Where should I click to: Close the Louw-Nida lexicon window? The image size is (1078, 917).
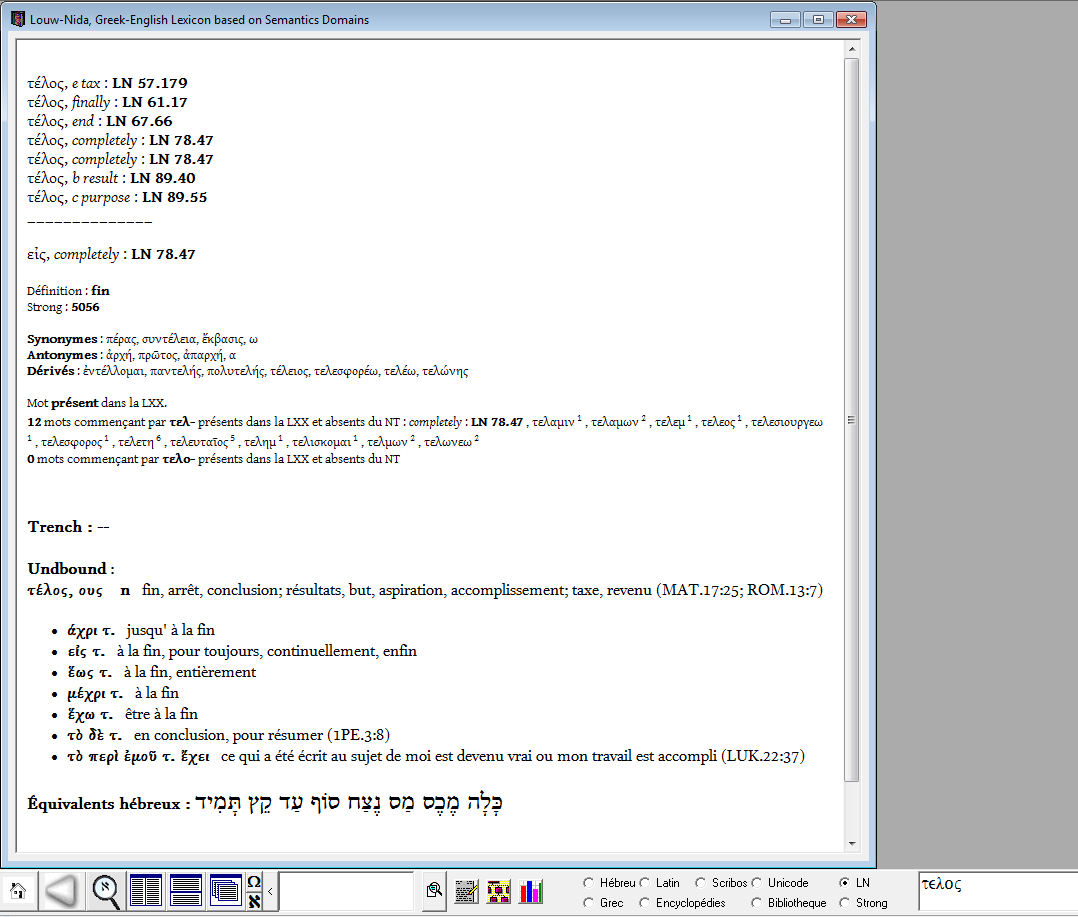(851, 19)
